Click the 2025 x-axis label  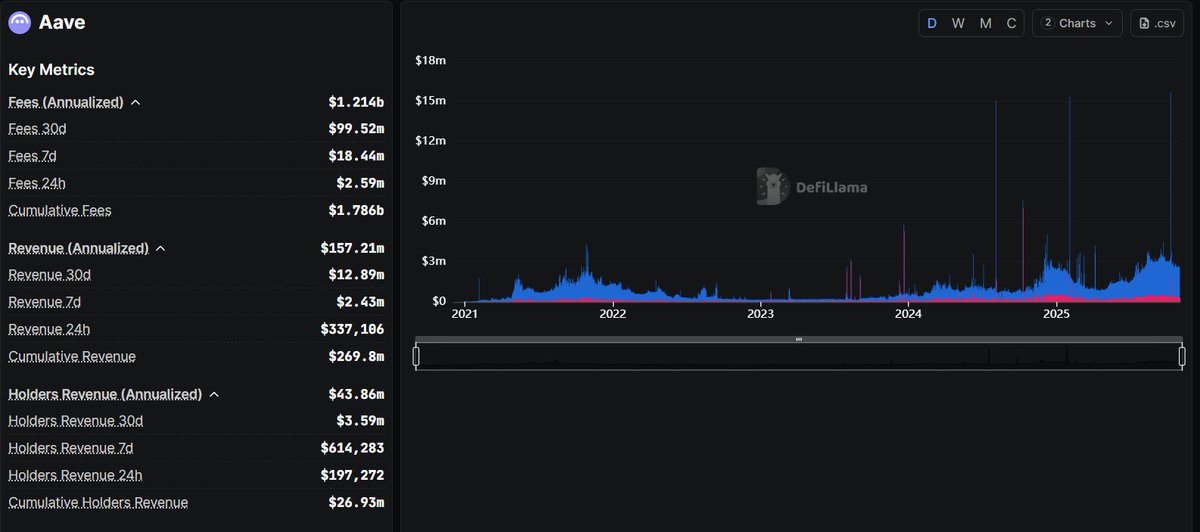click(x=1057, y=314)
